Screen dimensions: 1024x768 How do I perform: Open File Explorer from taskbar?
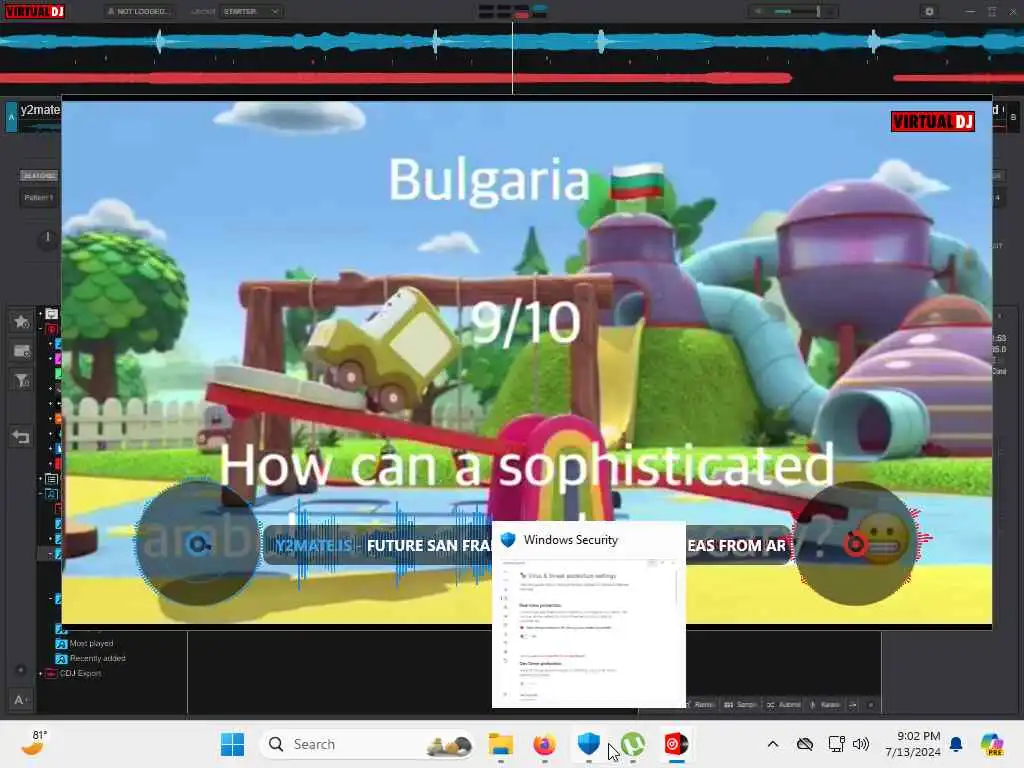[501, 744]
